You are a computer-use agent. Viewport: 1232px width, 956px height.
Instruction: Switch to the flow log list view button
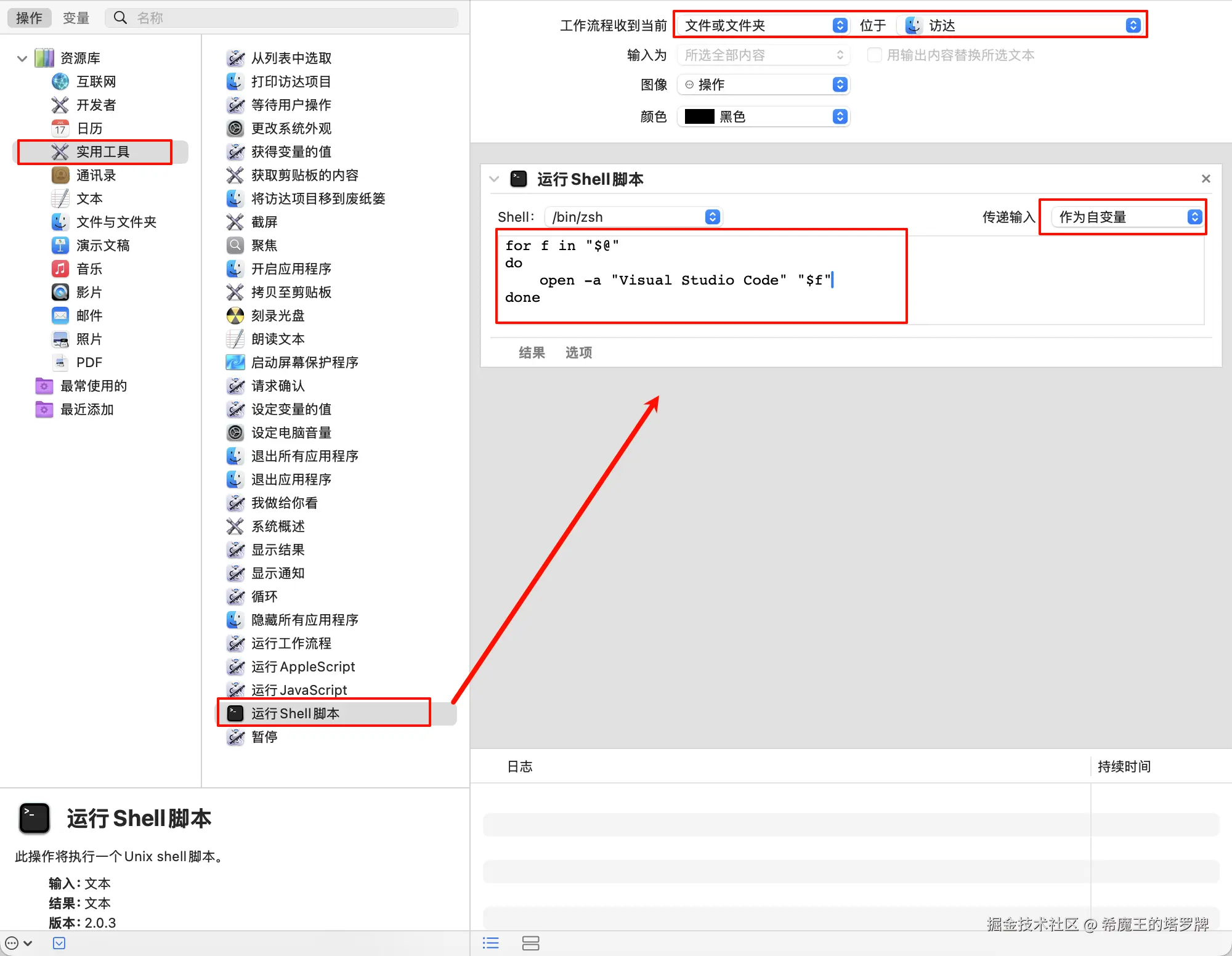click(491, 943)
